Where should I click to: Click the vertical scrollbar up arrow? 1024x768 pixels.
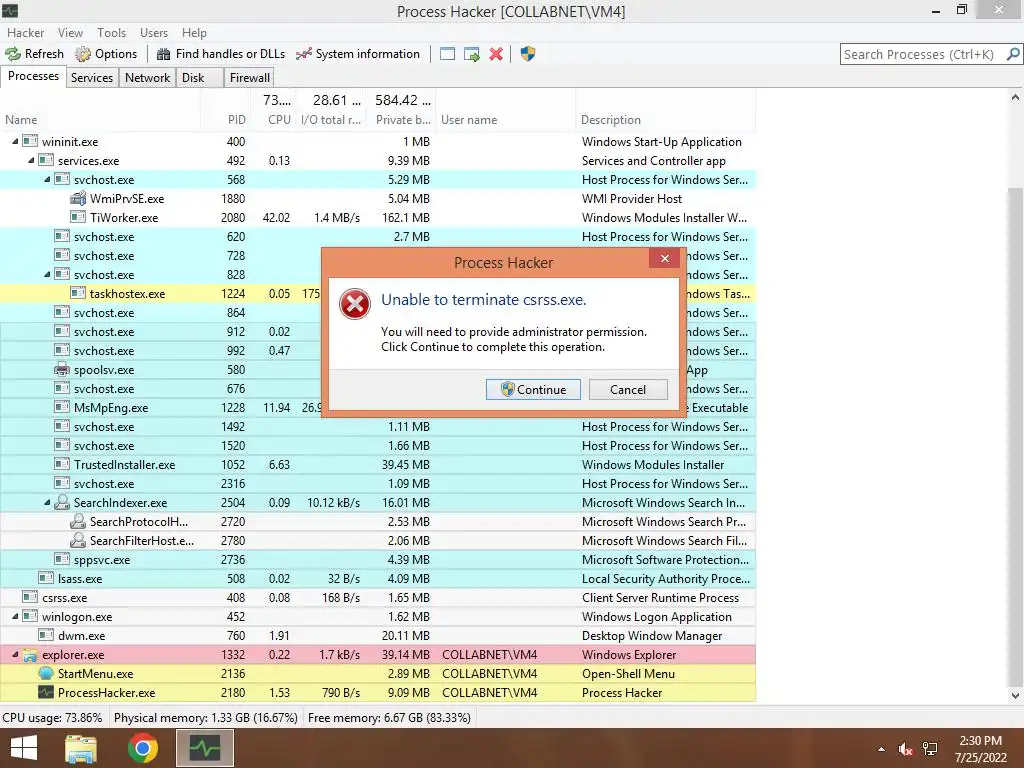(1016, 97)
